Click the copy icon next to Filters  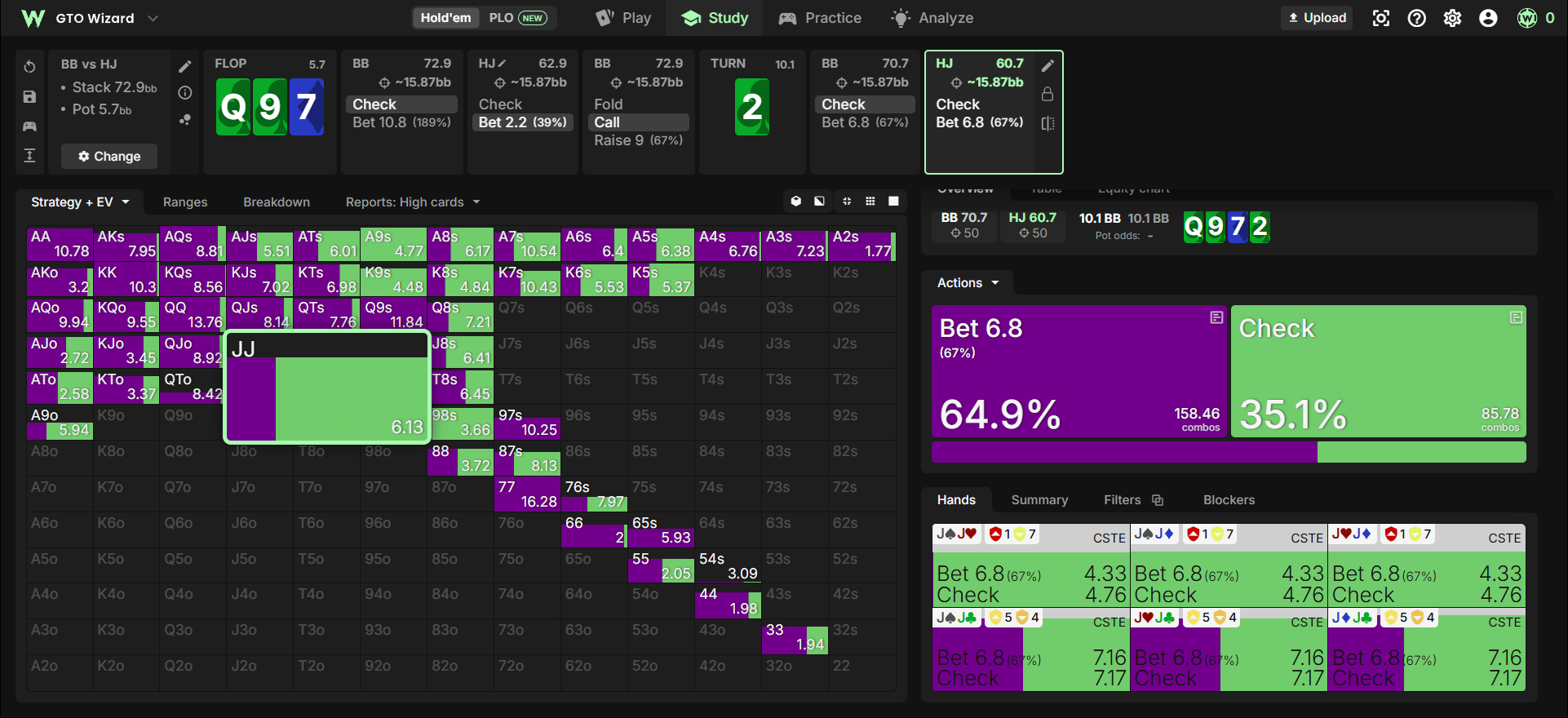pyautogui.click(x=1157, y=500)
